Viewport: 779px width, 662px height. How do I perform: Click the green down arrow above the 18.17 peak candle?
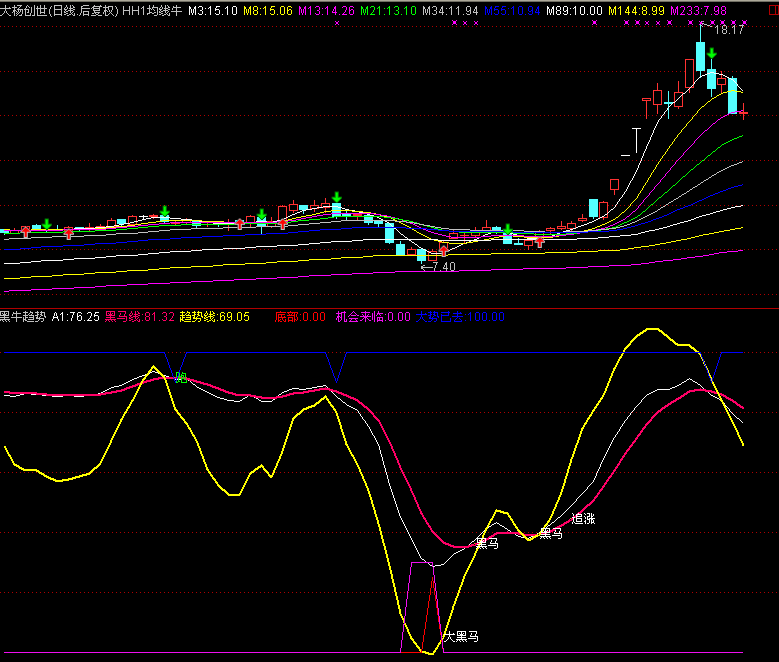710,54
